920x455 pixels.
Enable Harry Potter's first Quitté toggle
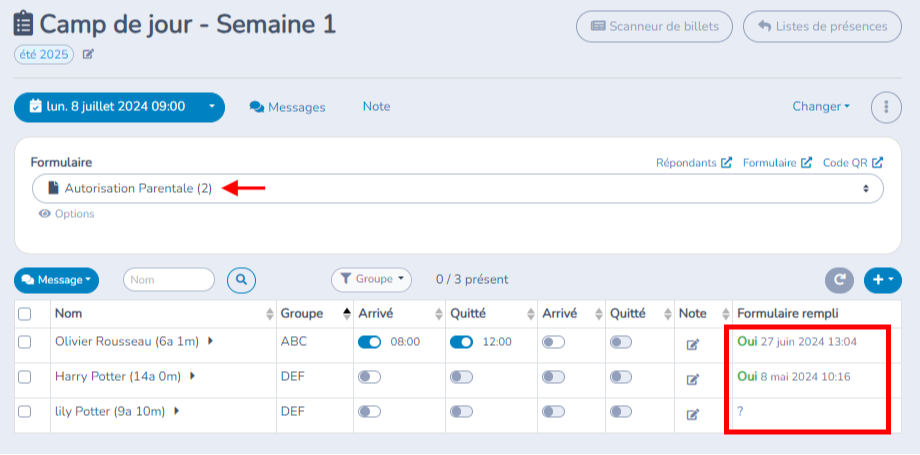tap(462, 378)
